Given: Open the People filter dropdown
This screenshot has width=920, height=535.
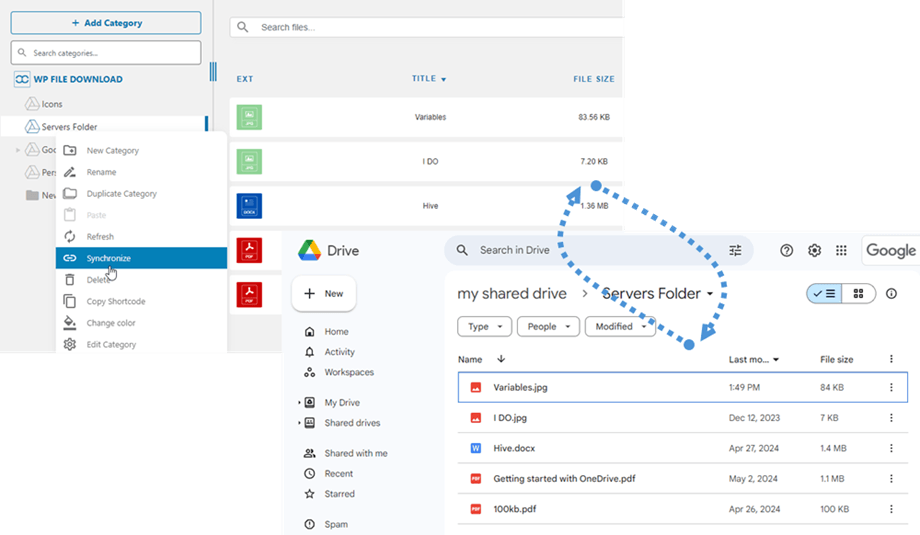Looking at the screenshot, I should (548, 327).
